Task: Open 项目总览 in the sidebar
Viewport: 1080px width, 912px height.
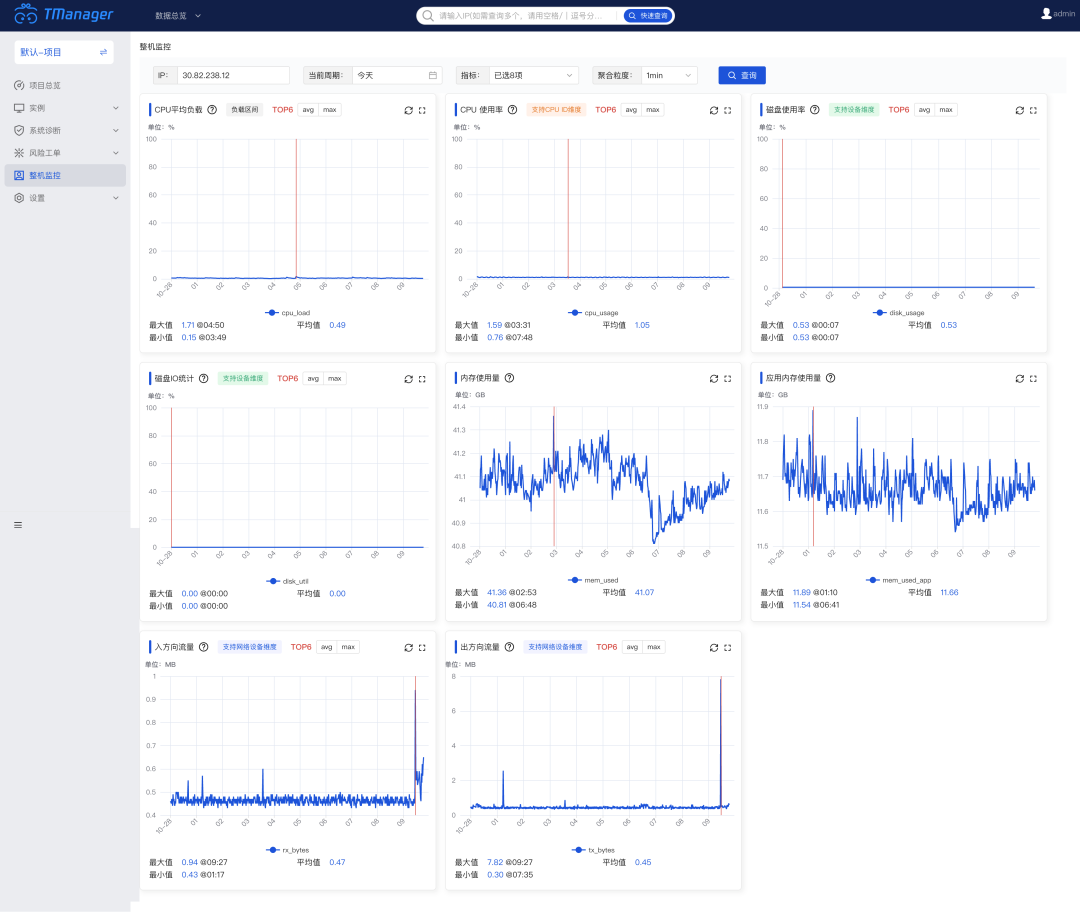Action: pos(44,85)
